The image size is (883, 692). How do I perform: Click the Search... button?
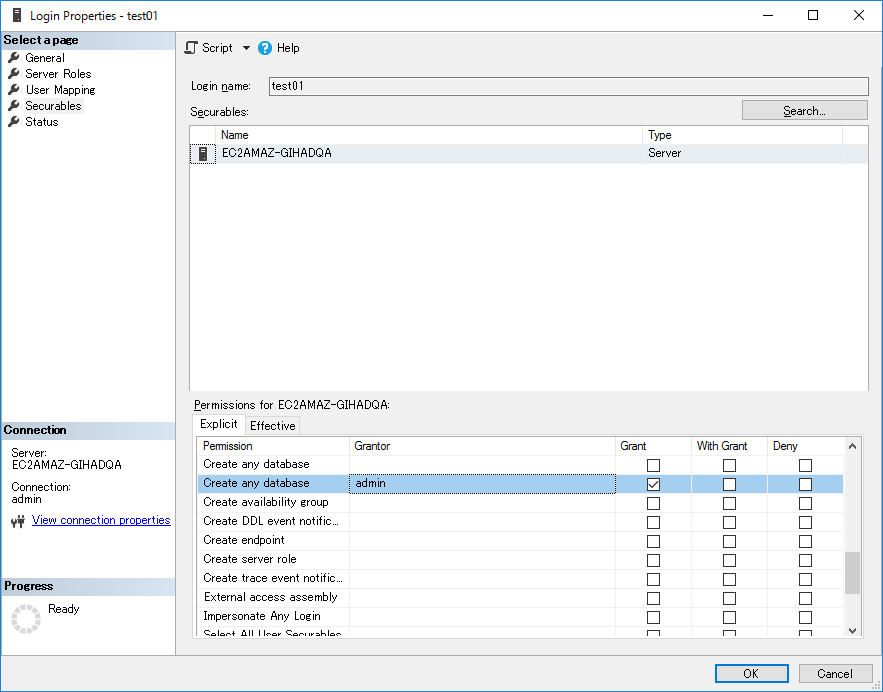[804, 111]
